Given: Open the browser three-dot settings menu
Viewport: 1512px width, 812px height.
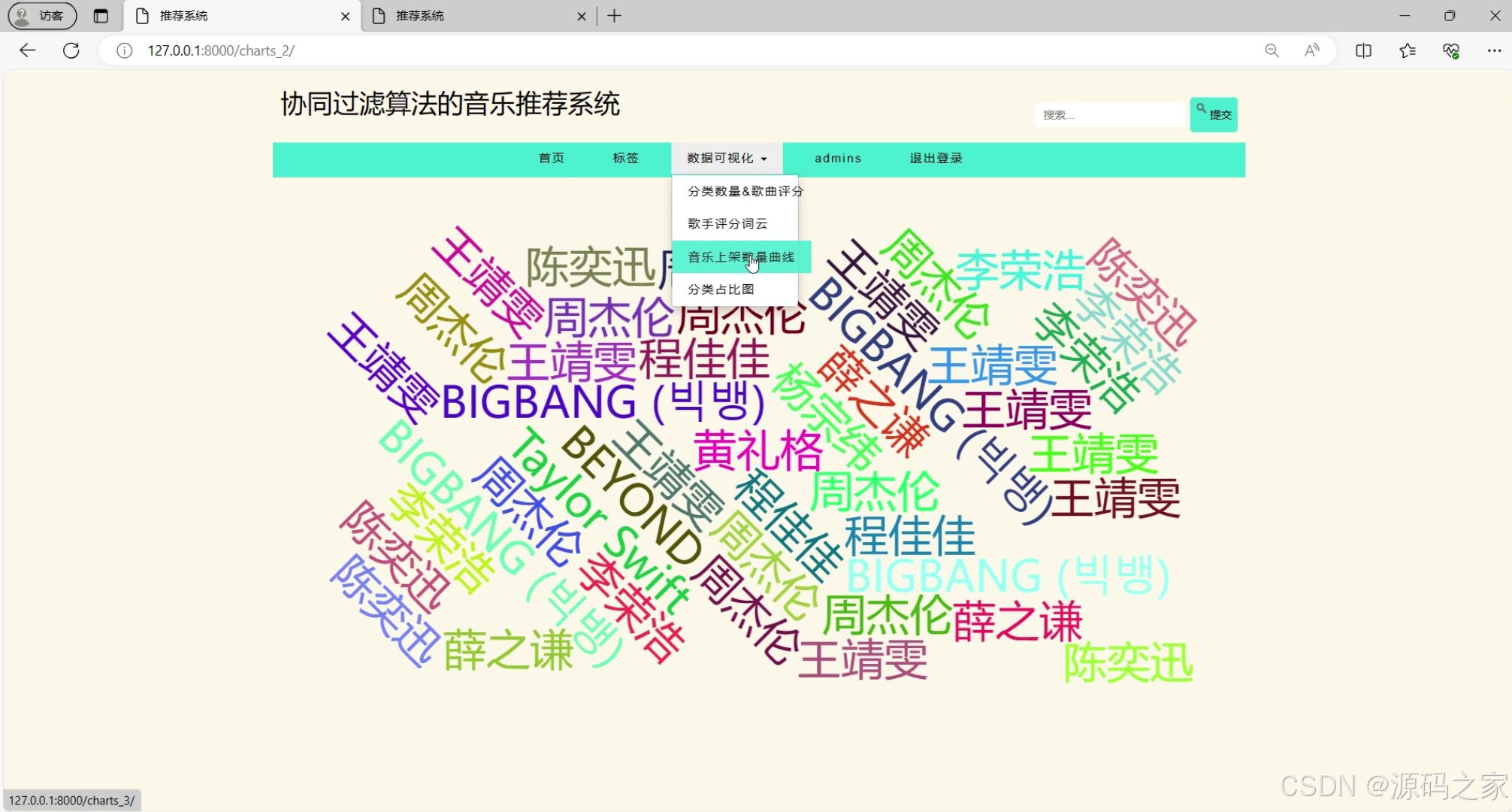Looking at the screenshot, I should pyautogui.click(x=1494, y=50).
